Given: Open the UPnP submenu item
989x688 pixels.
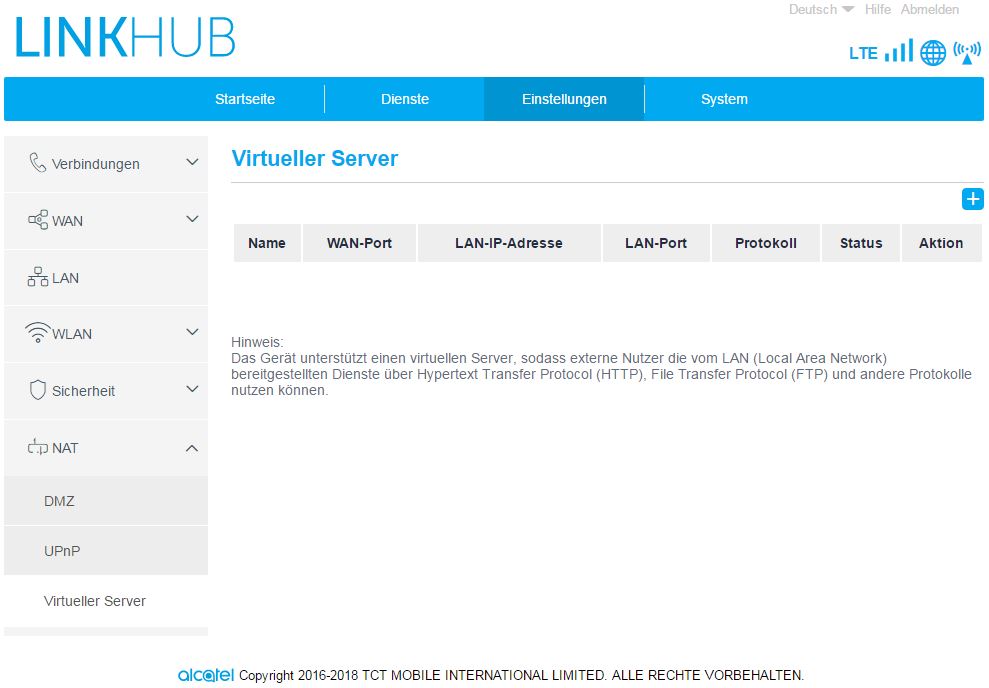Looking at the screenshot, I should click(61, 551).
